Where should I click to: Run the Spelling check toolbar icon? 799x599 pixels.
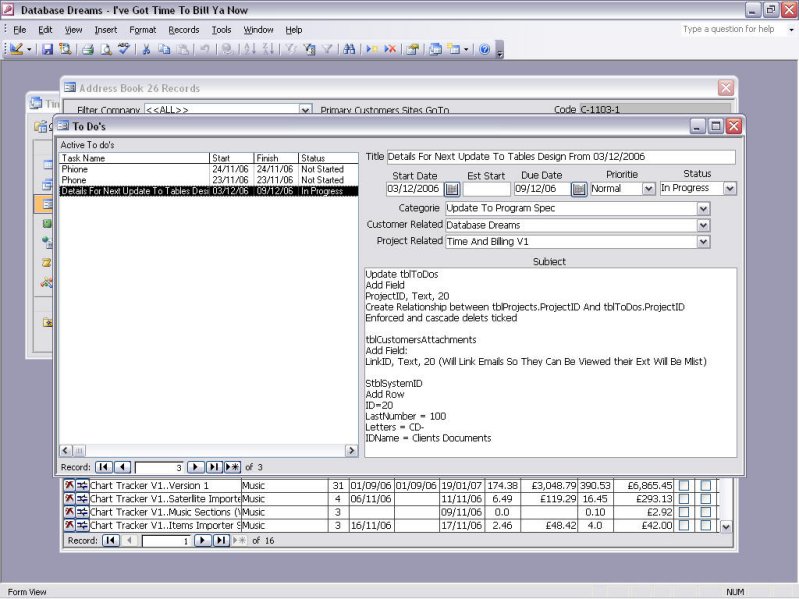pyautogui.click(x=123, y=49)
